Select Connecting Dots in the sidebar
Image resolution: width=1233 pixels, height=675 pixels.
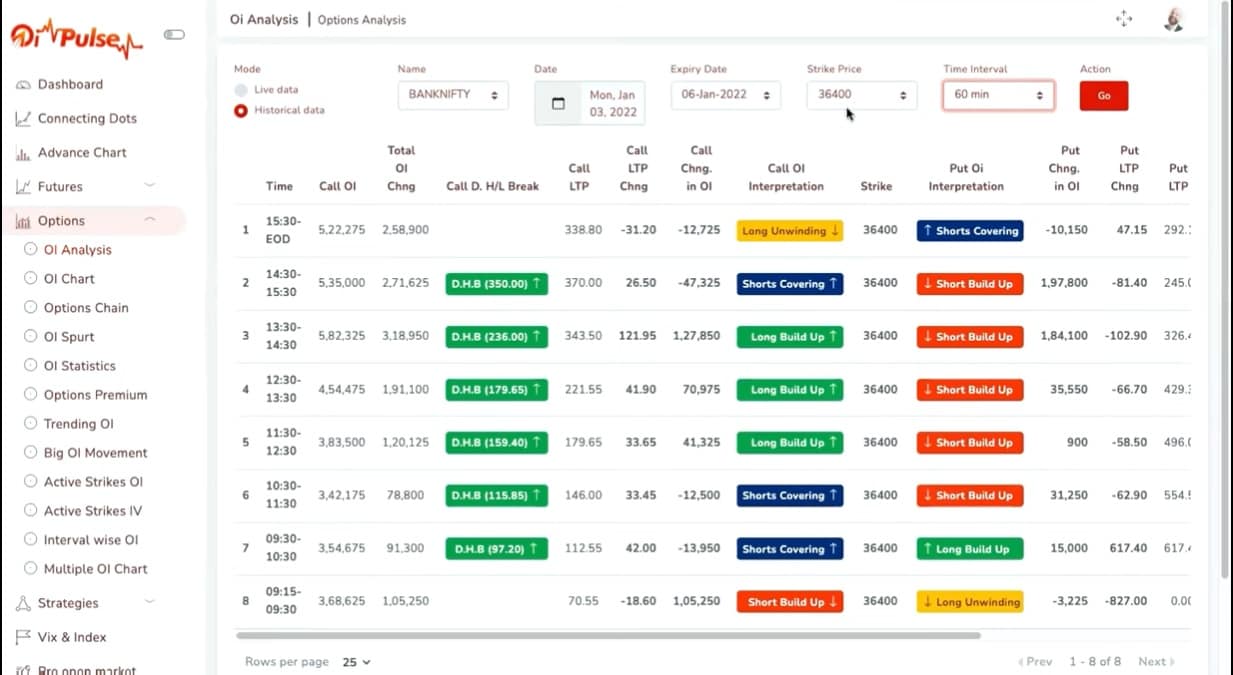(x=85, y=118)
